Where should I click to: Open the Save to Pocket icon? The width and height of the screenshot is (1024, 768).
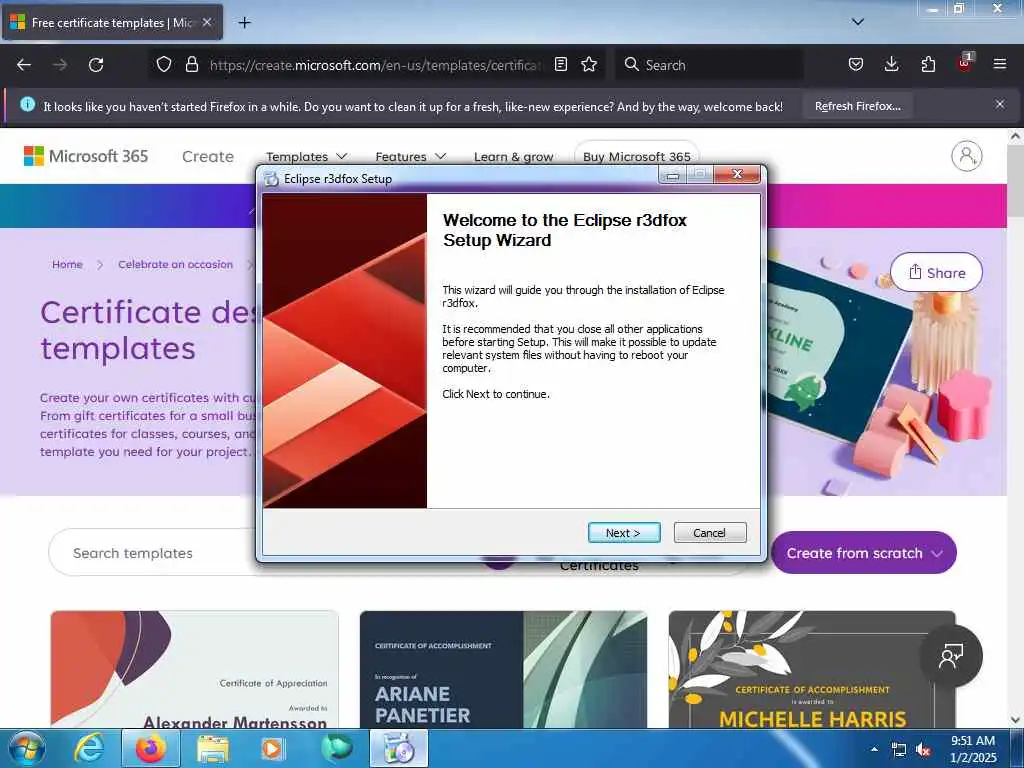(x=856, y=64)
